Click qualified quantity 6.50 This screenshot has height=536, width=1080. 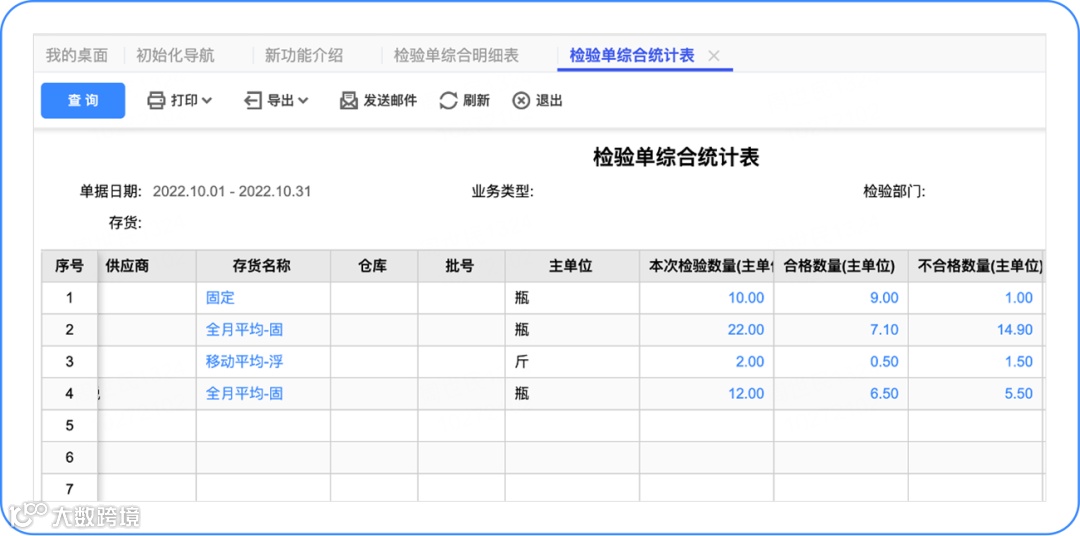pyautogui.click(x=884, y=393)
